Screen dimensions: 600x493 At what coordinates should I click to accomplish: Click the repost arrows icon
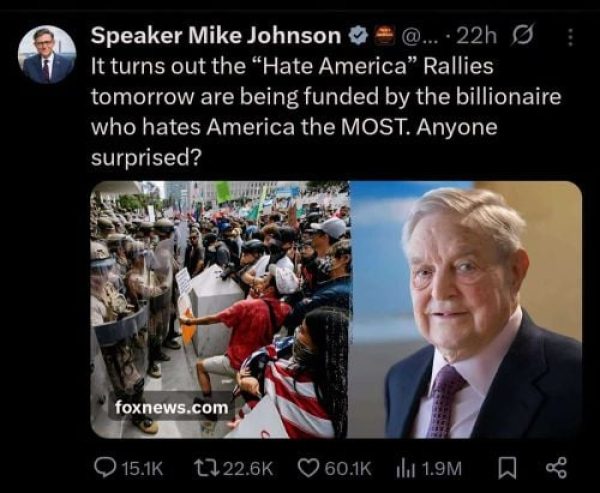click(x=206, y=468)
